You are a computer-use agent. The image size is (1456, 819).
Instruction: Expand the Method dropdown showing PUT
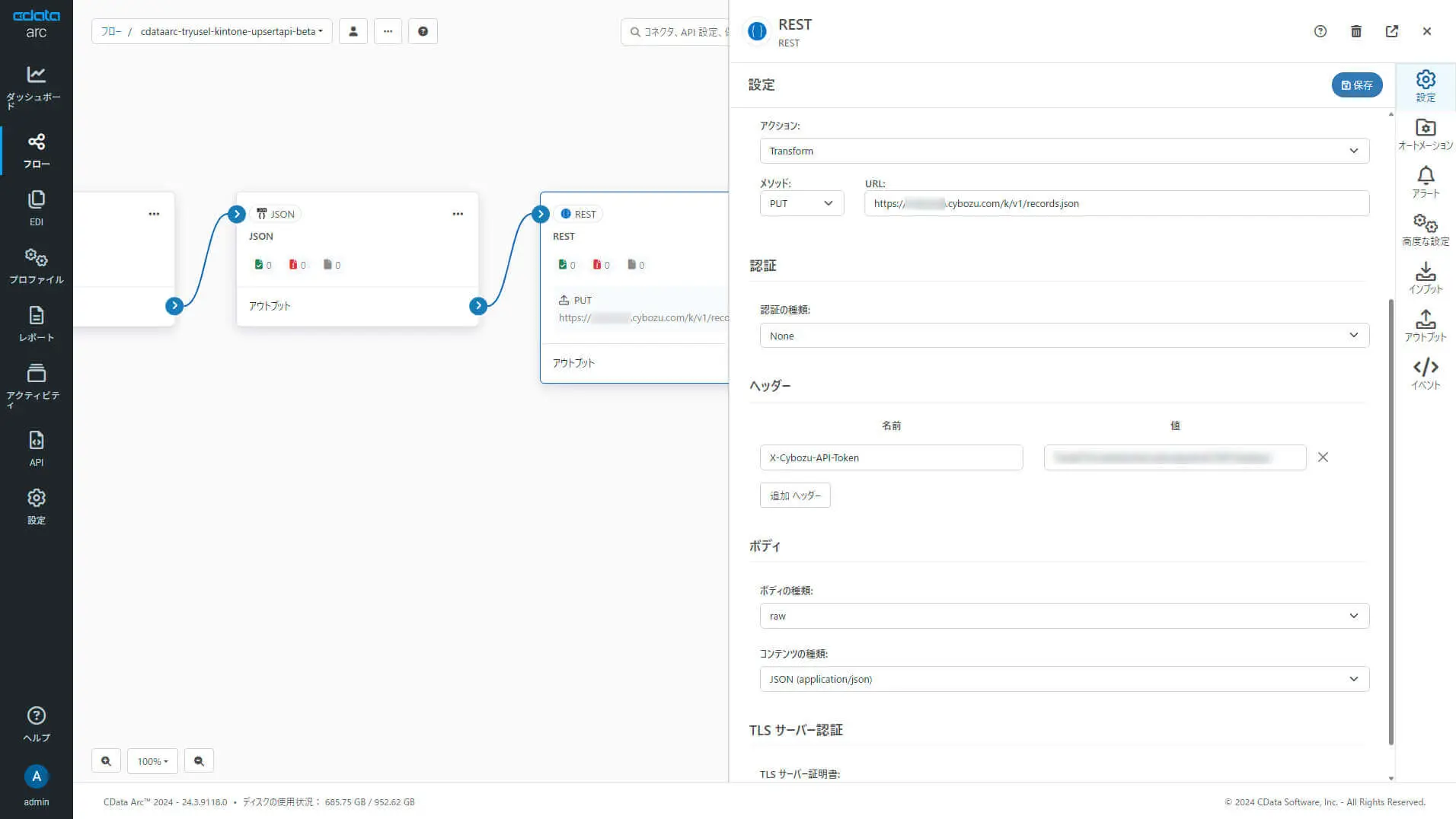tap(802, 203)
